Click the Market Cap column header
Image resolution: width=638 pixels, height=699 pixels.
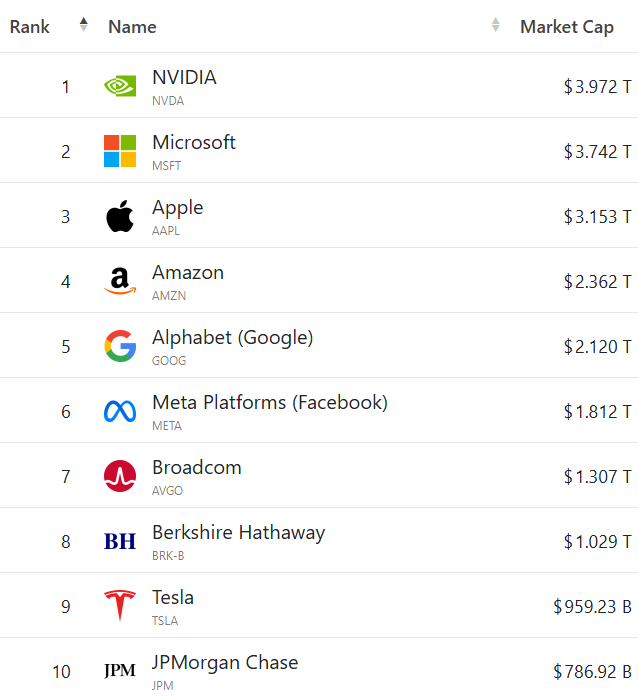[x=567, y=27]
